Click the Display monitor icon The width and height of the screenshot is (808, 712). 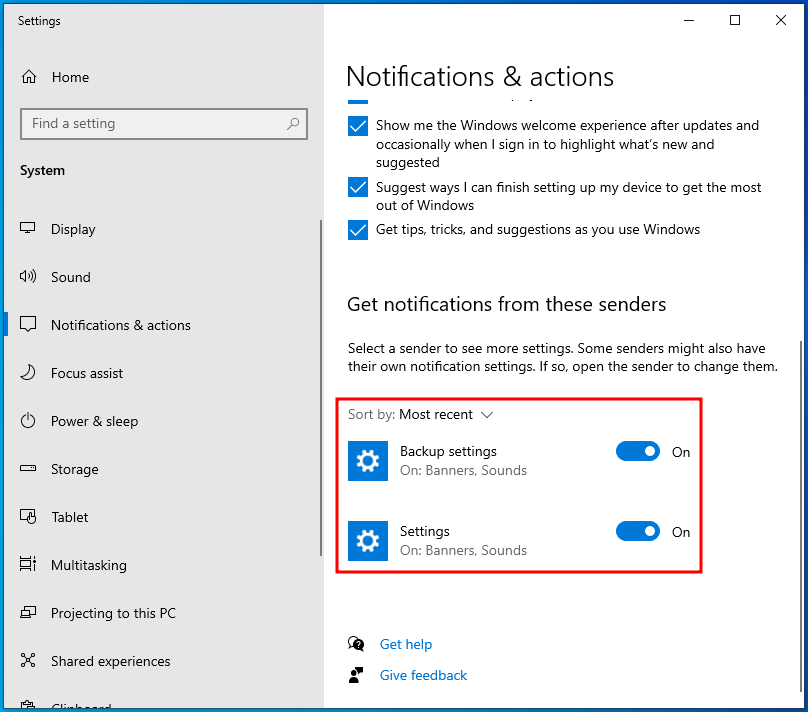click(x=28, y=228)
